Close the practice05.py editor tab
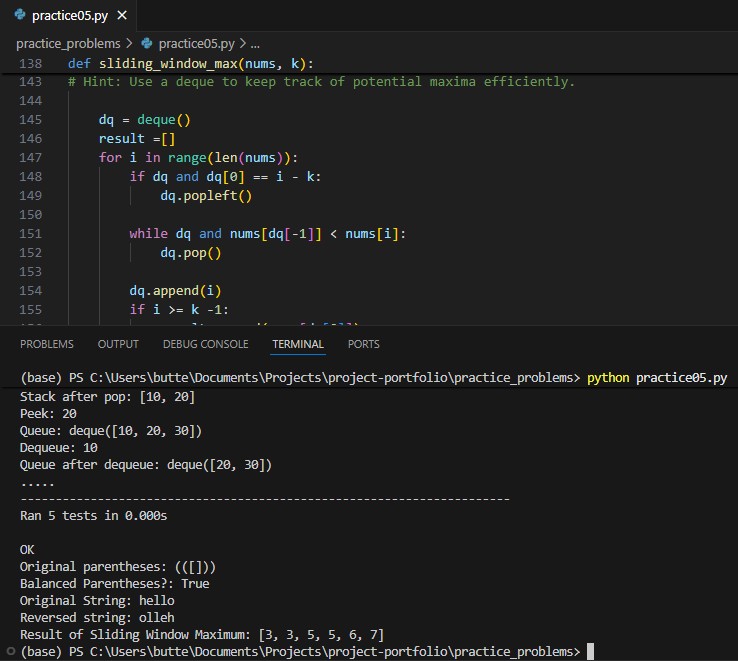The height and width of the screenshot is (661, 738). click(x=122, y=16)
